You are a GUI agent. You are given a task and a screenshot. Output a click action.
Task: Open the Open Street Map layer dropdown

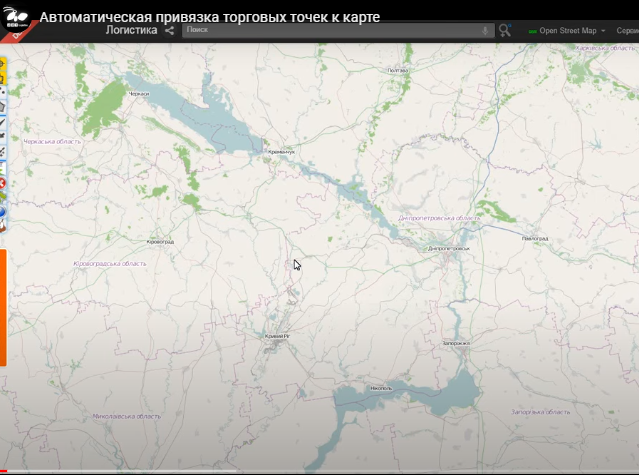[x=566, y=31]
